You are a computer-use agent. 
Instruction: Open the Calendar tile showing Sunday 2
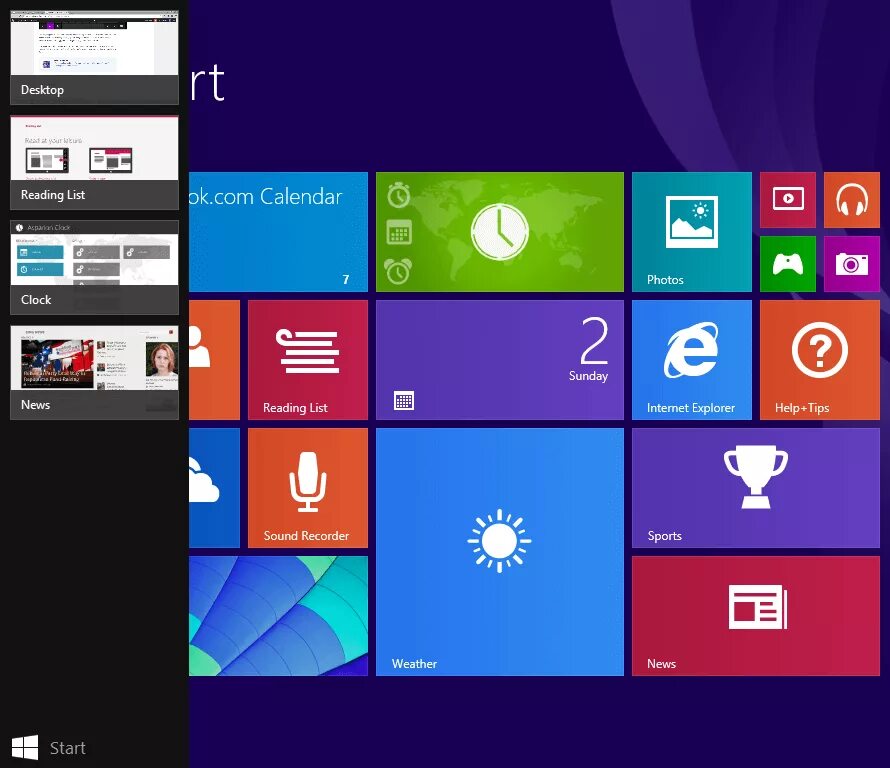(x=499, y=360)
